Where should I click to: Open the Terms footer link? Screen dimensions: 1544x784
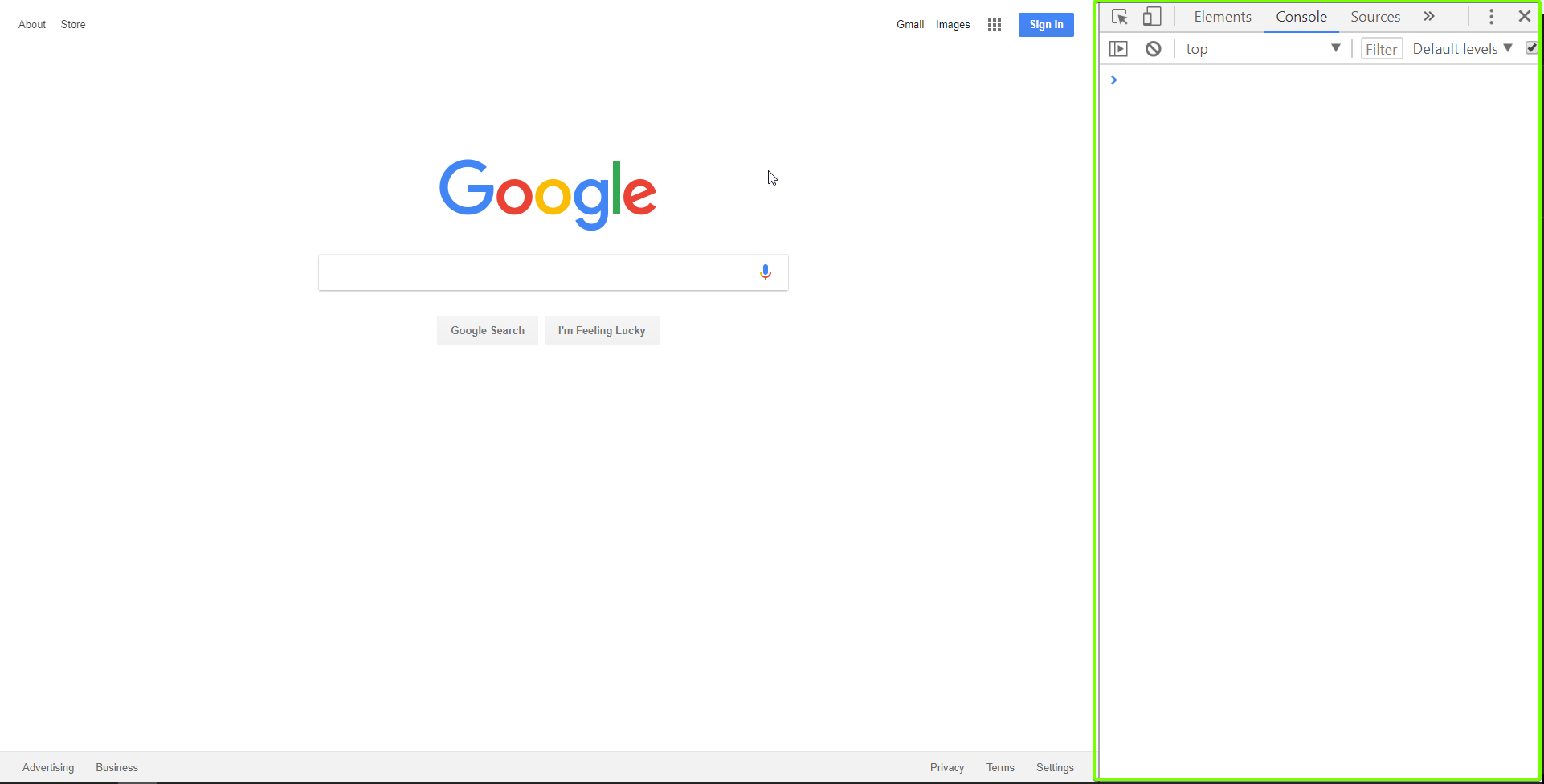[x=1000, y=768]
